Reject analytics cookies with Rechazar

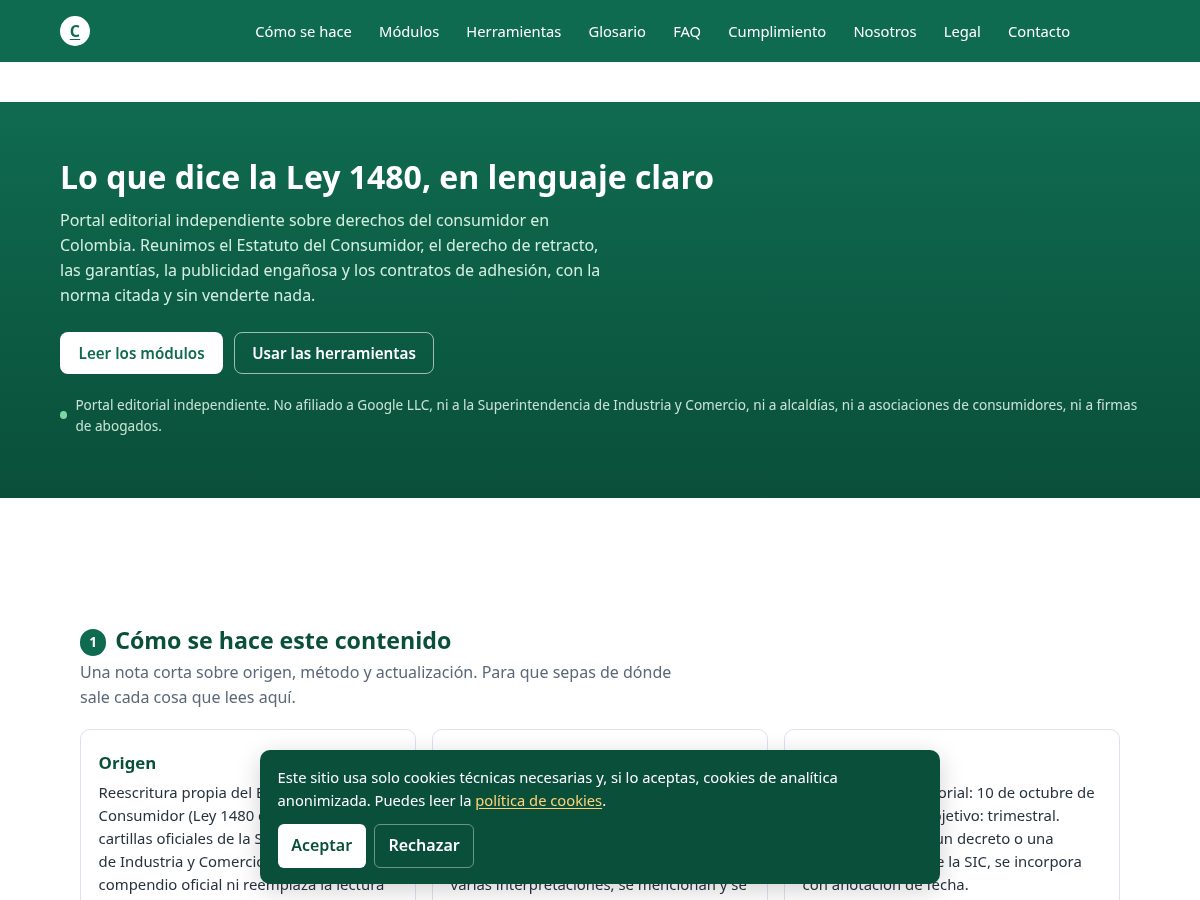[424, 846]
